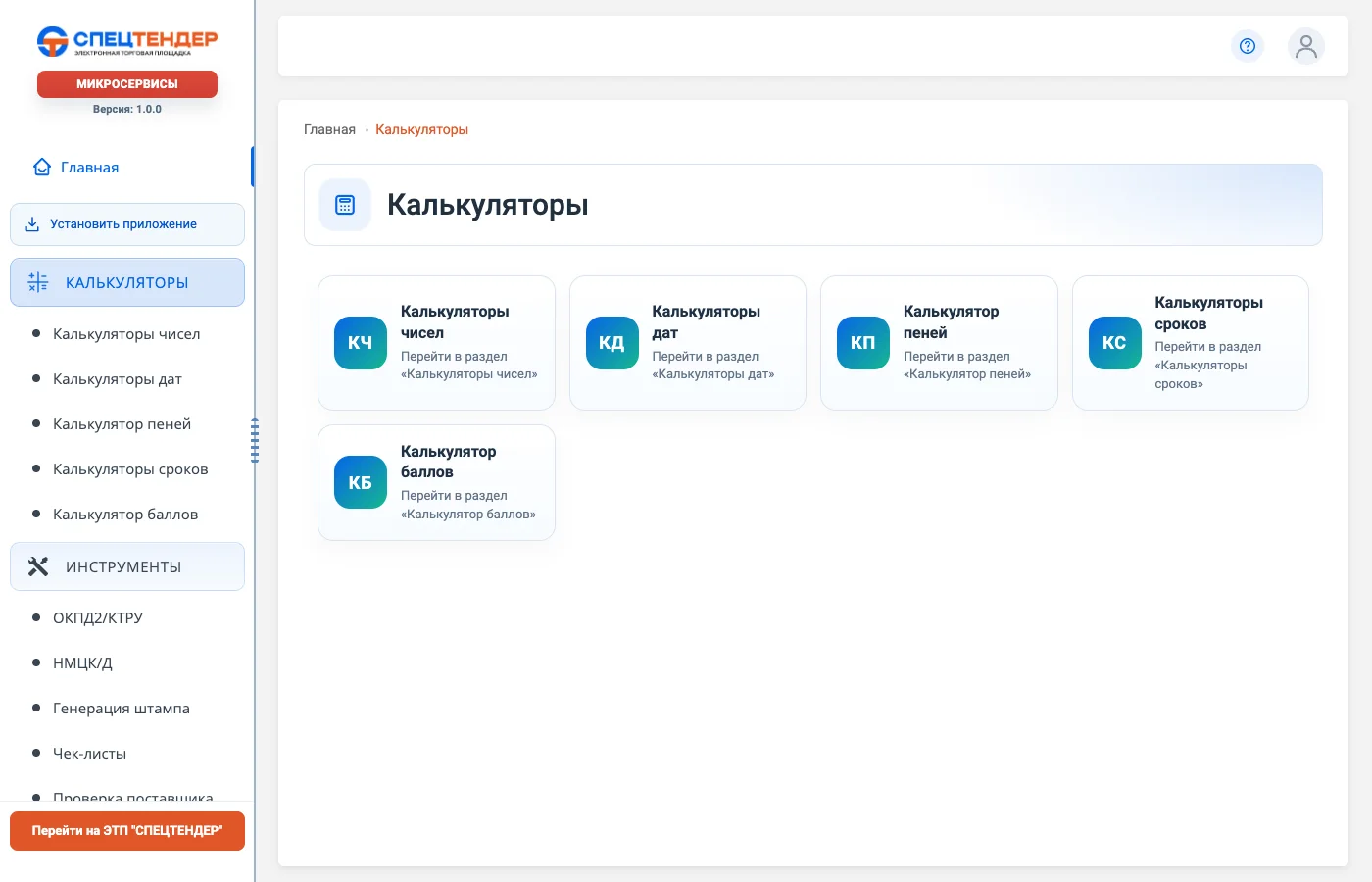Viewport: 1372px width, 882px height.
Task: Open the user profile avatar icon
Action: pos(1306,46)
